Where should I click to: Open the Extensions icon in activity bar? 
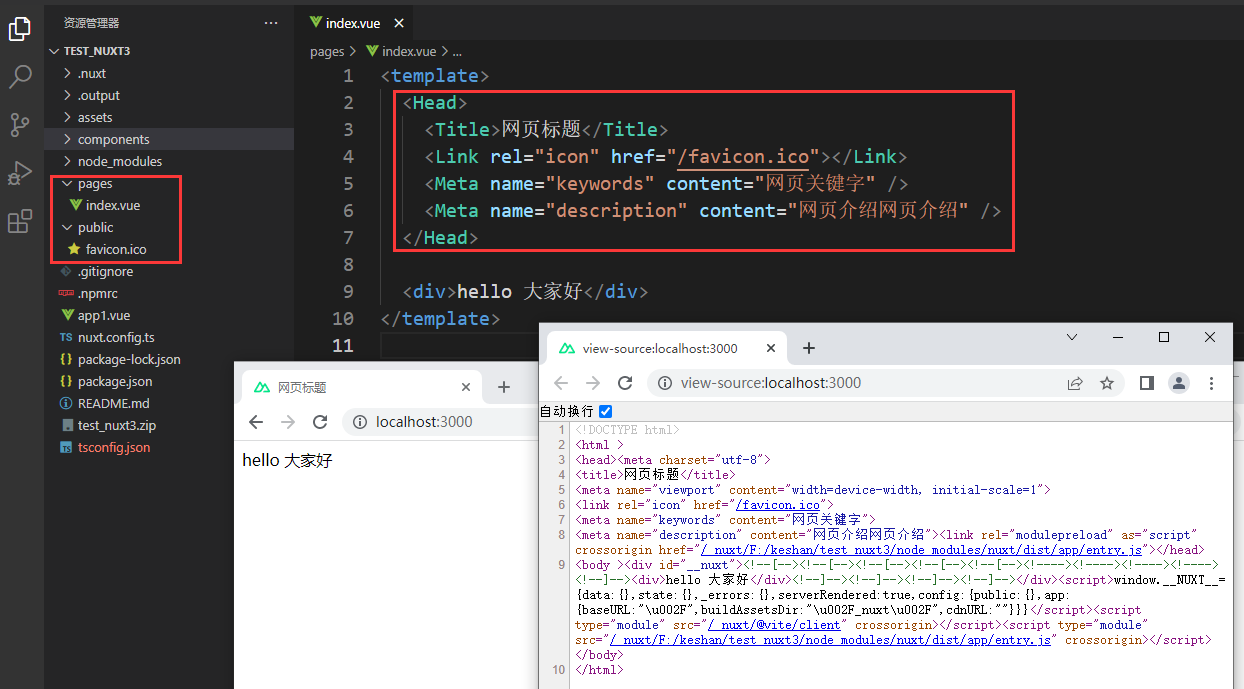pos(20,221)
